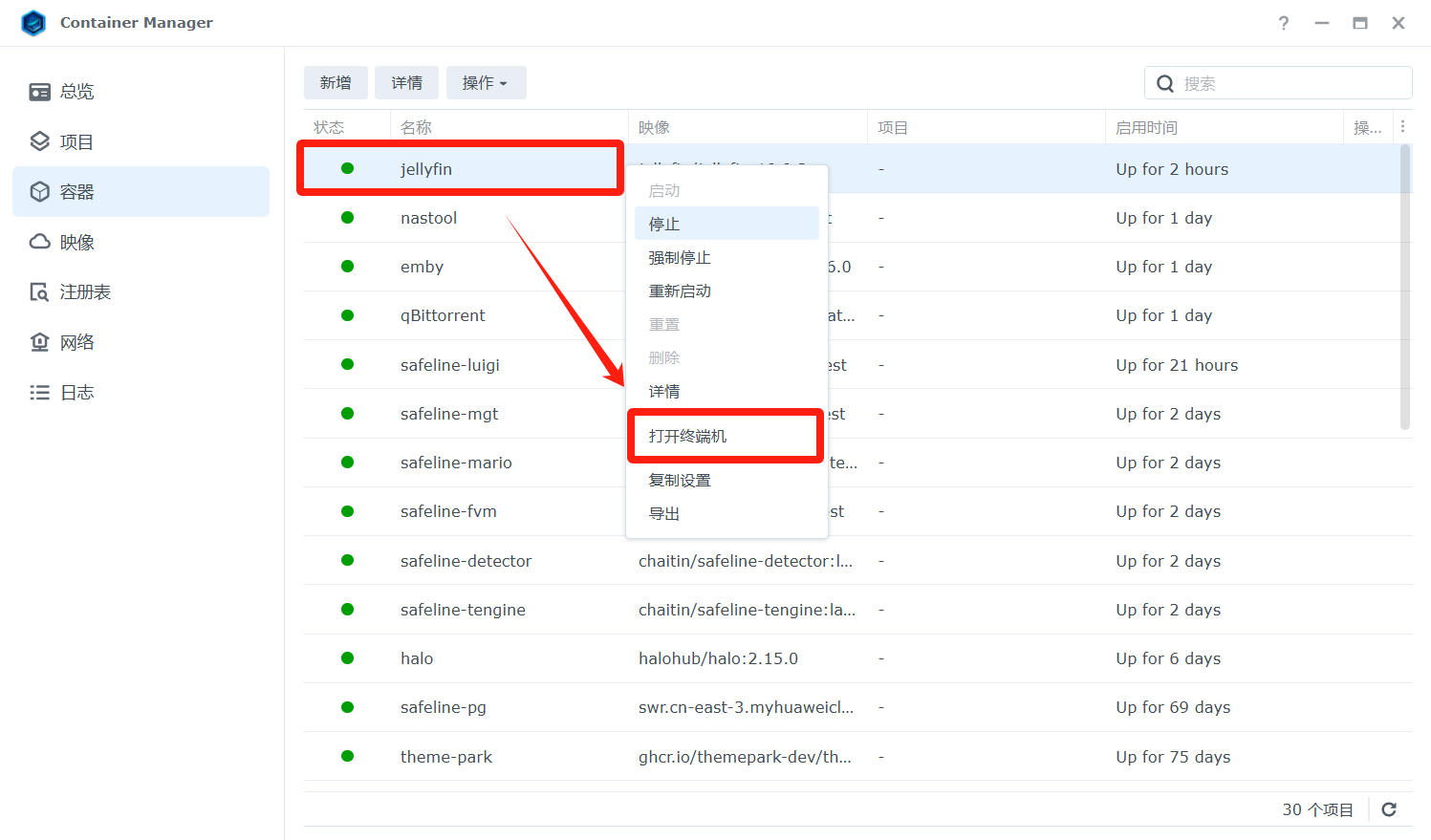Open Registry (注册表) via its sidebar icon
Screen dimensions: 1431x840
click(x=39, y=292)
